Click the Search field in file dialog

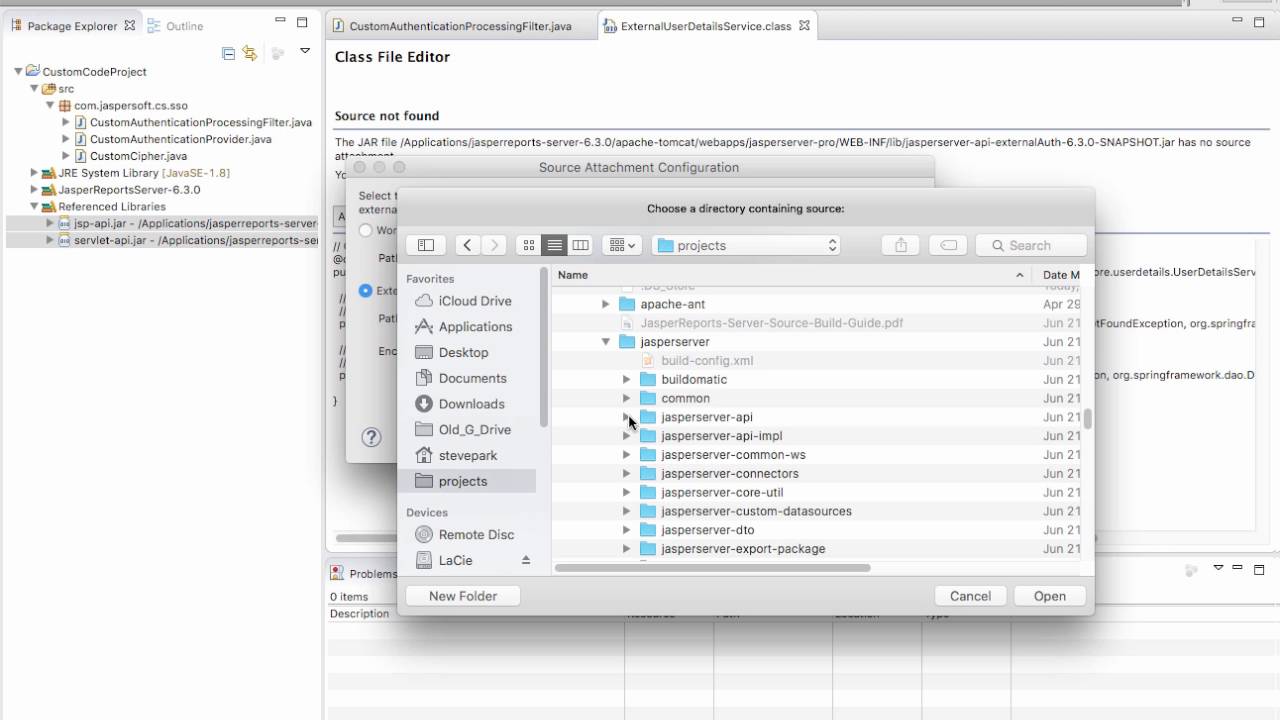1031,245
